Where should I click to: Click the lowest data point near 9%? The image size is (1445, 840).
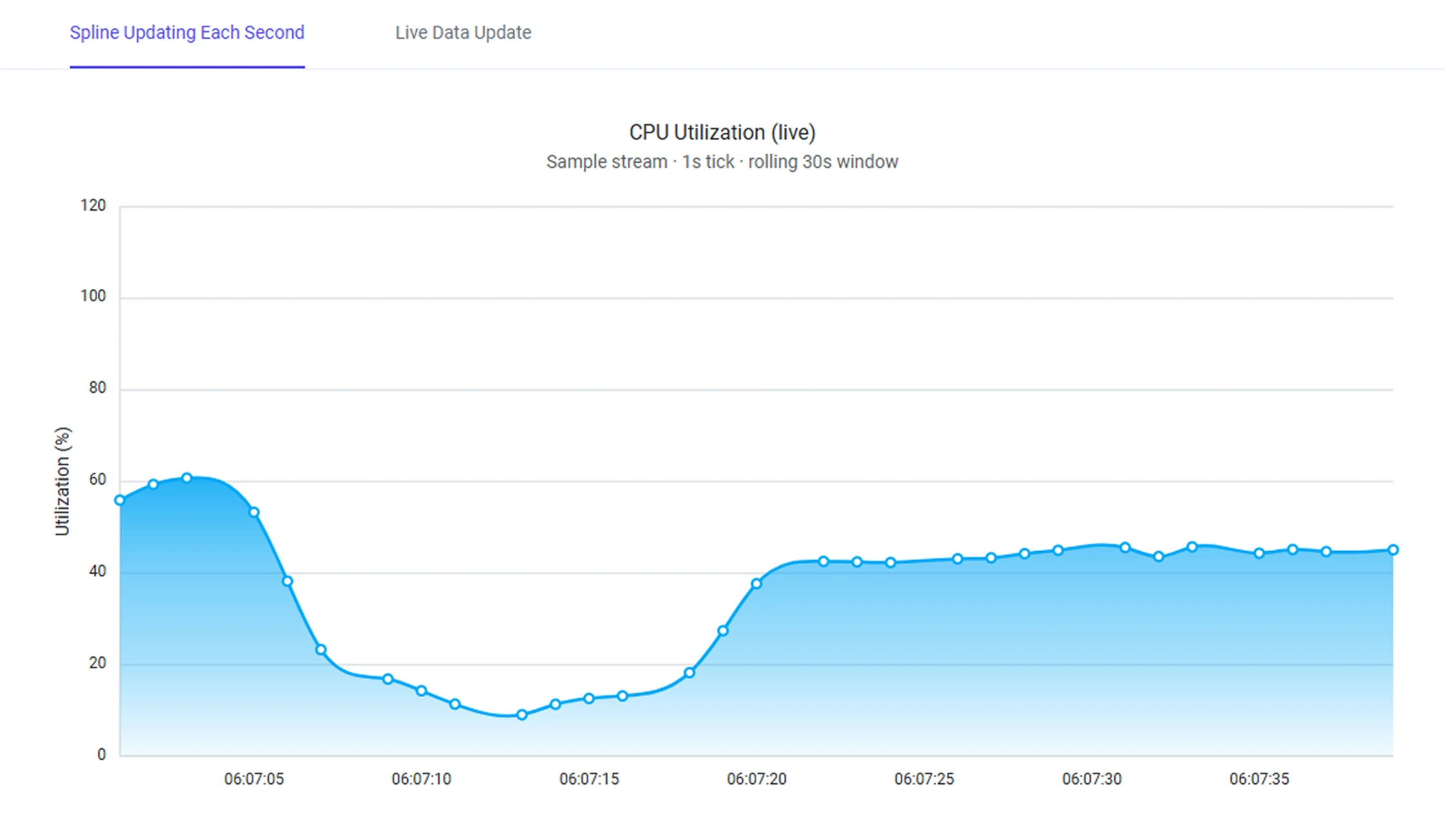click(522, 715)
